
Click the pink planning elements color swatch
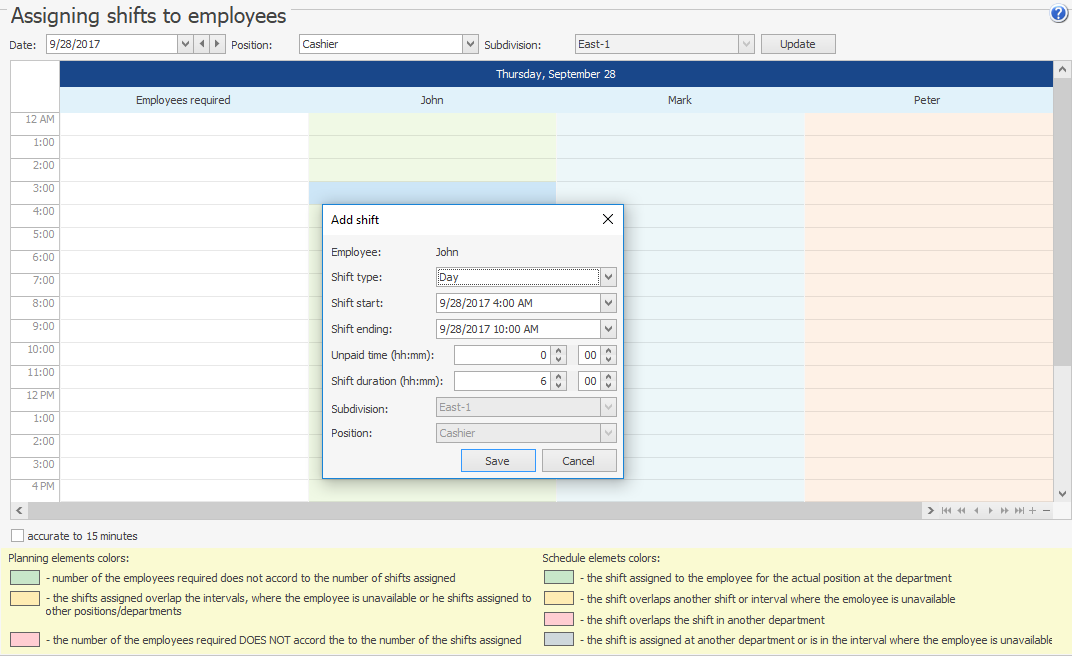pyautogui.click(x=25, y=640)
